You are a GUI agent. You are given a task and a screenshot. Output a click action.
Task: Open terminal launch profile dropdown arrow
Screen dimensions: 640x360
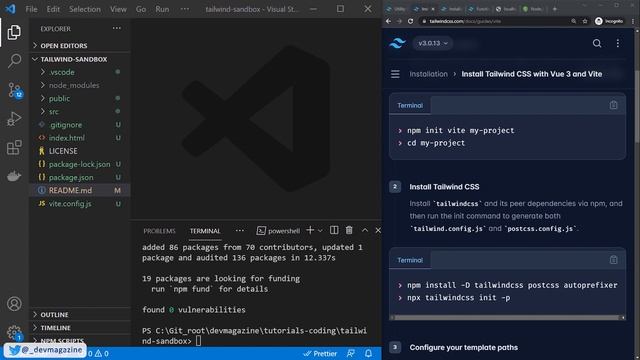[x=320, y=231]
